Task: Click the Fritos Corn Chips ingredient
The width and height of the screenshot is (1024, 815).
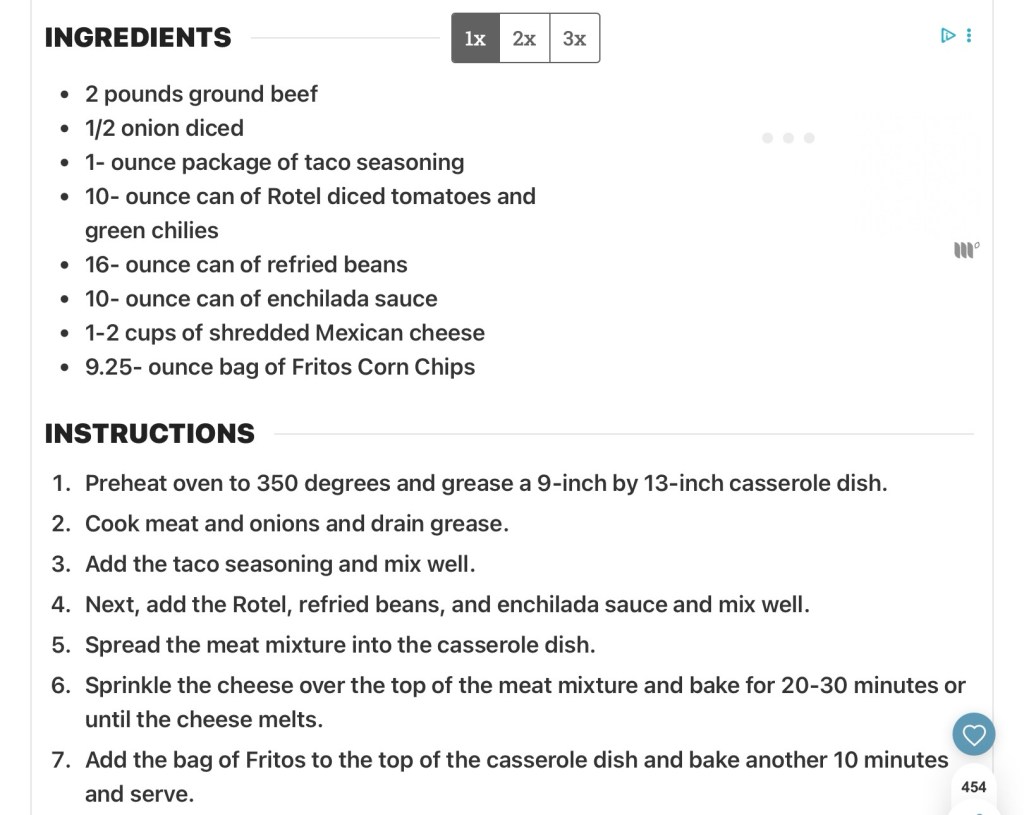Action: pos(280,367)
